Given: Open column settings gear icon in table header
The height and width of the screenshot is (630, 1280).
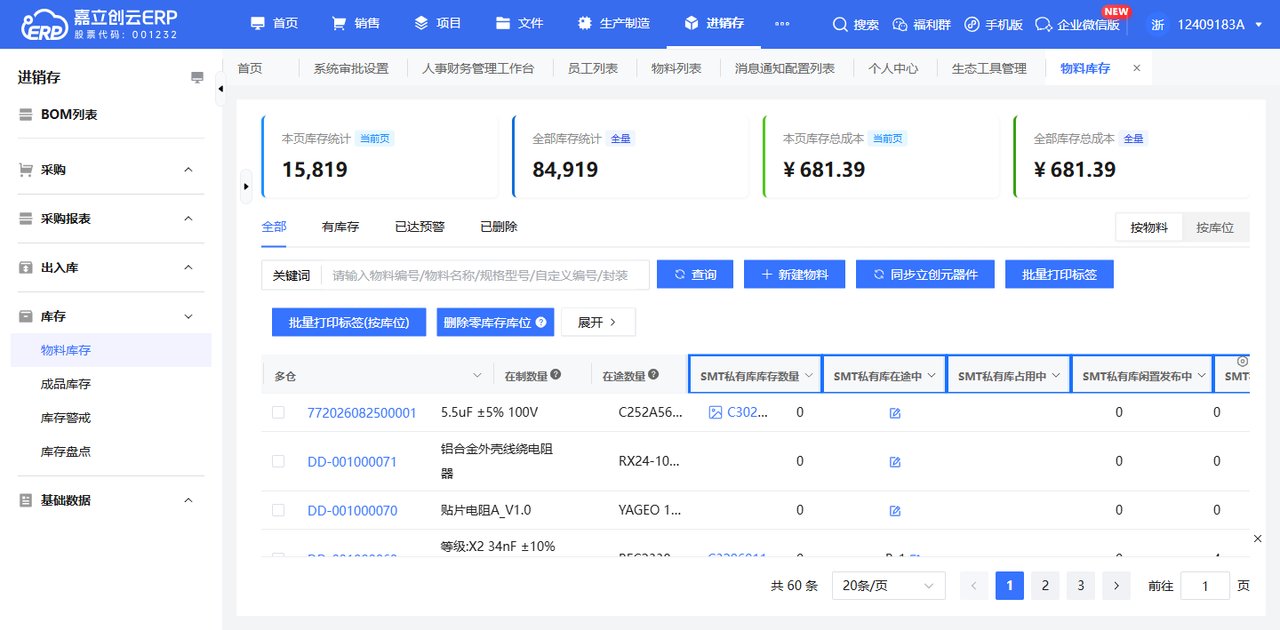Looking at the screenshot, I should [x=1243, y=361].
